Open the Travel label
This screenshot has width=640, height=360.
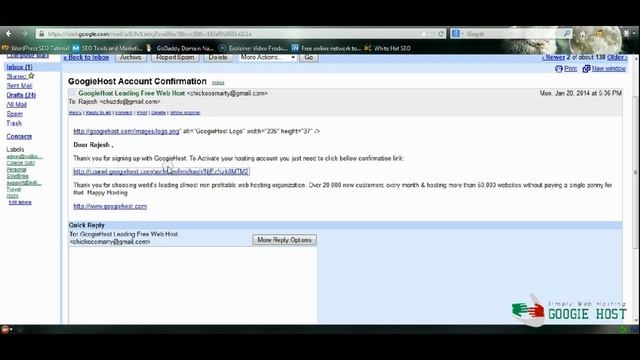coord(13,189)
